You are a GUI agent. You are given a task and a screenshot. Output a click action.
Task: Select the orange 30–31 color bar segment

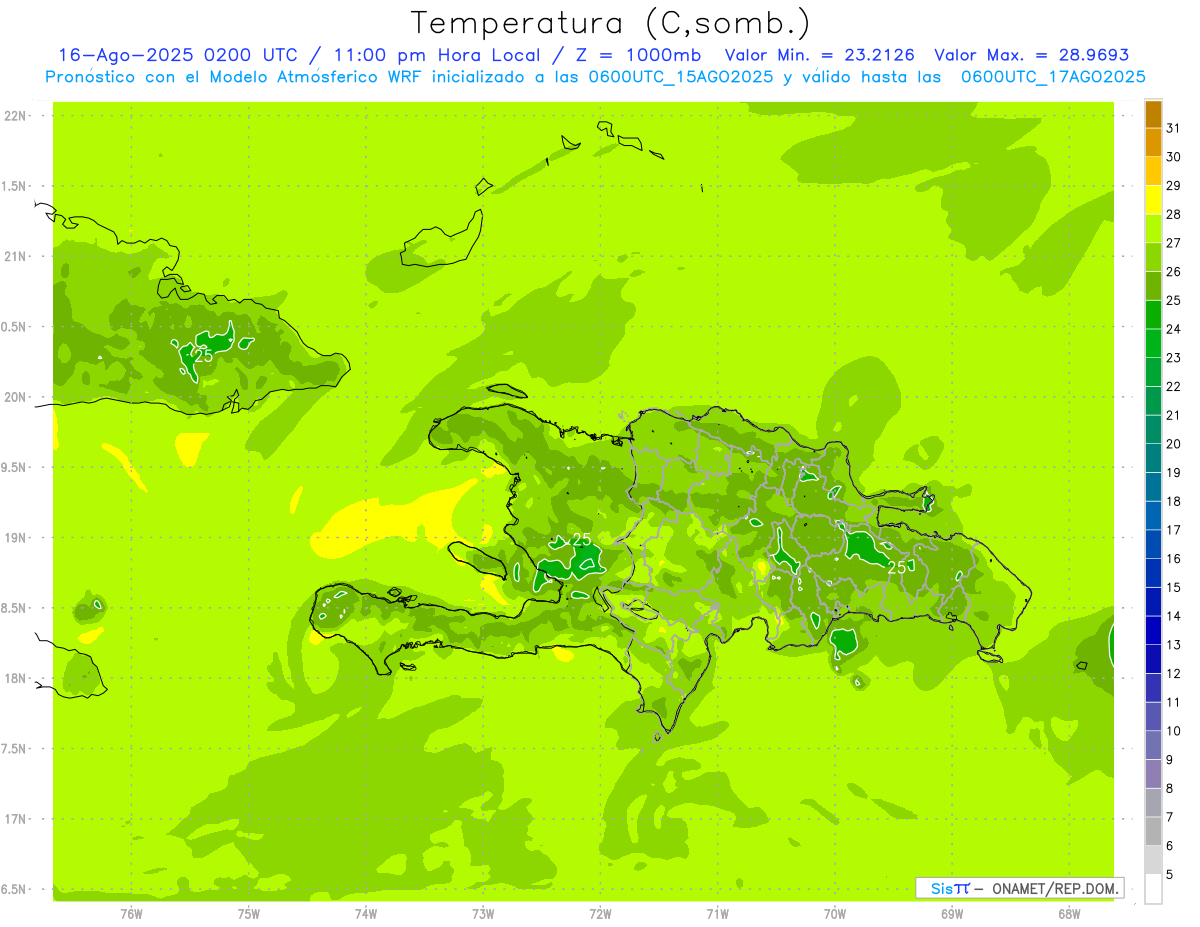pyautogui.click(x=1153, y=143)
